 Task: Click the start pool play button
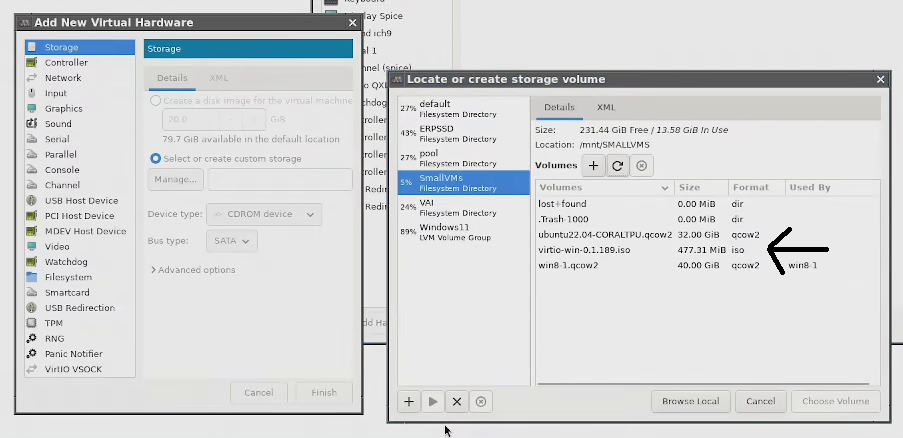click(x=433, y=402)
